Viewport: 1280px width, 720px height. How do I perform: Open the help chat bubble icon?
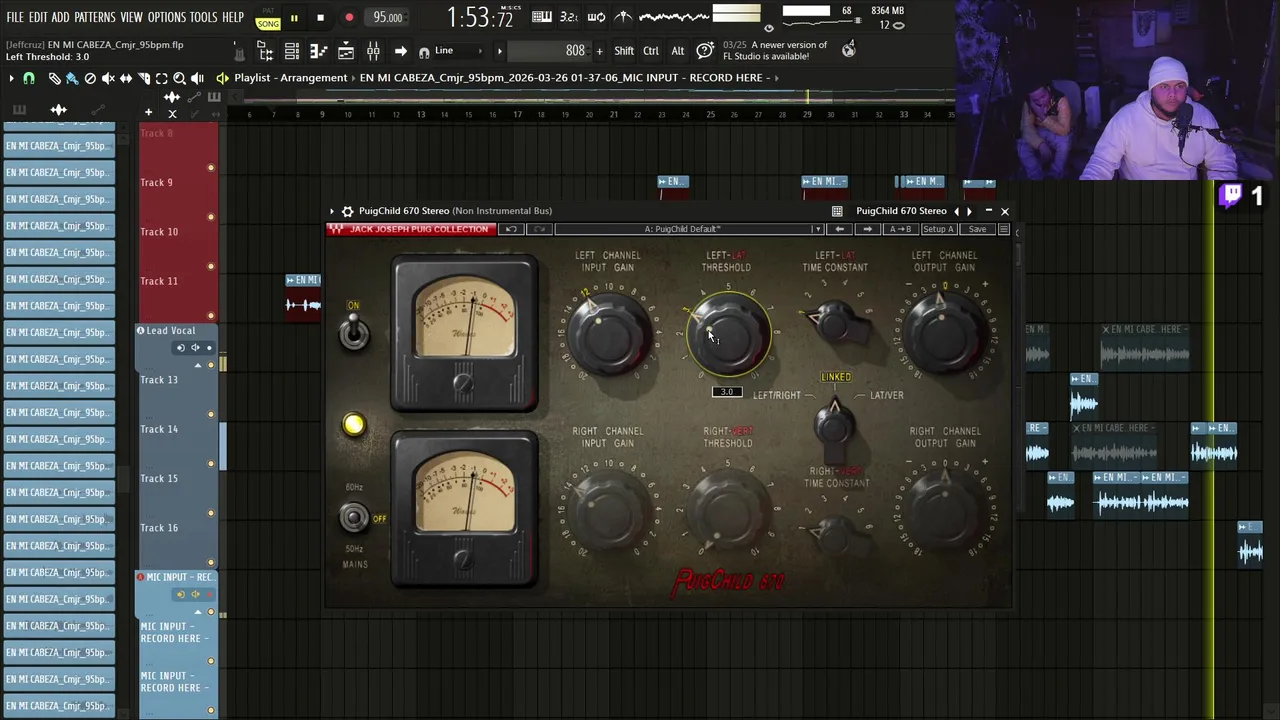(x=705, y=50)
